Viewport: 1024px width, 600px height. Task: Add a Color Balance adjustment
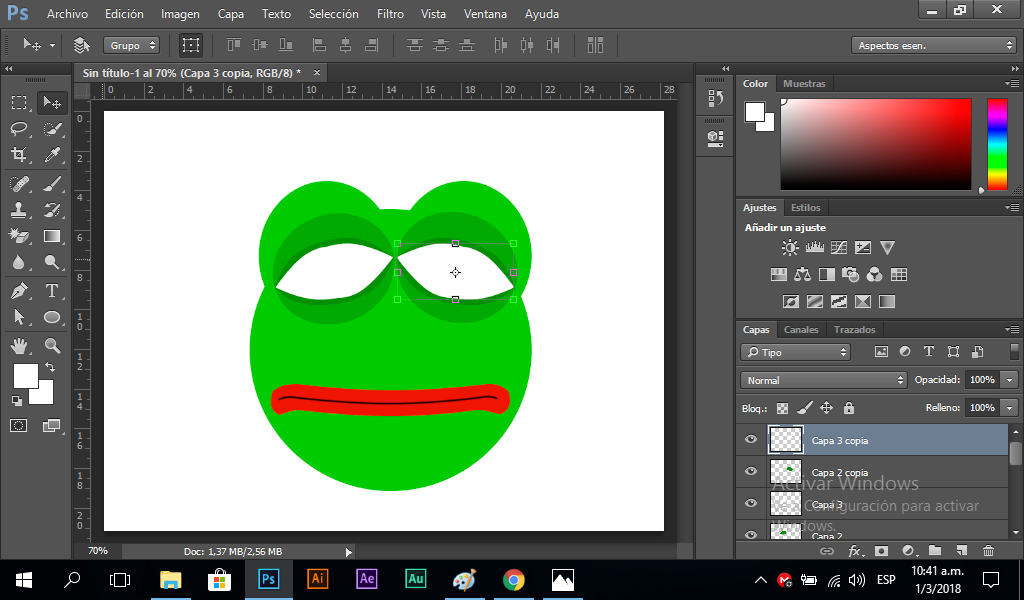(x=803, y=275)
